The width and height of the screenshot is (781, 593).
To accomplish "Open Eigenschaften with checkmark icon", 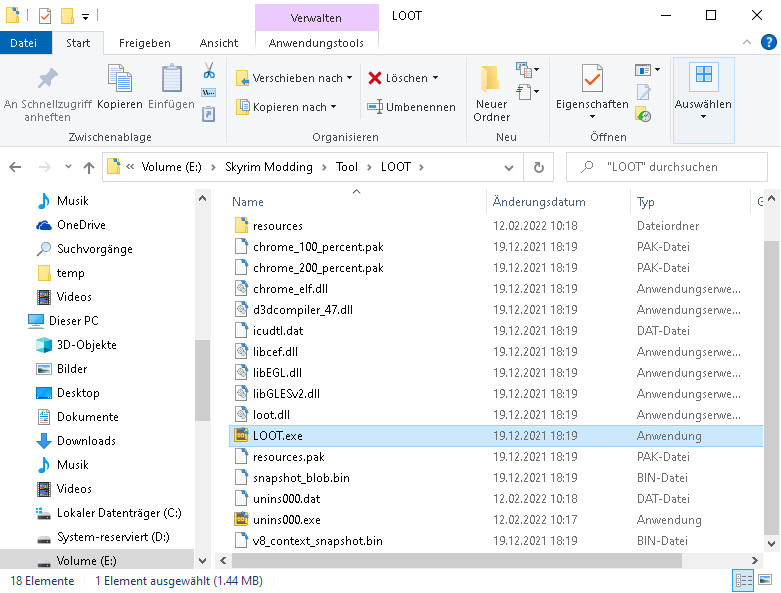I will (592, 80).
